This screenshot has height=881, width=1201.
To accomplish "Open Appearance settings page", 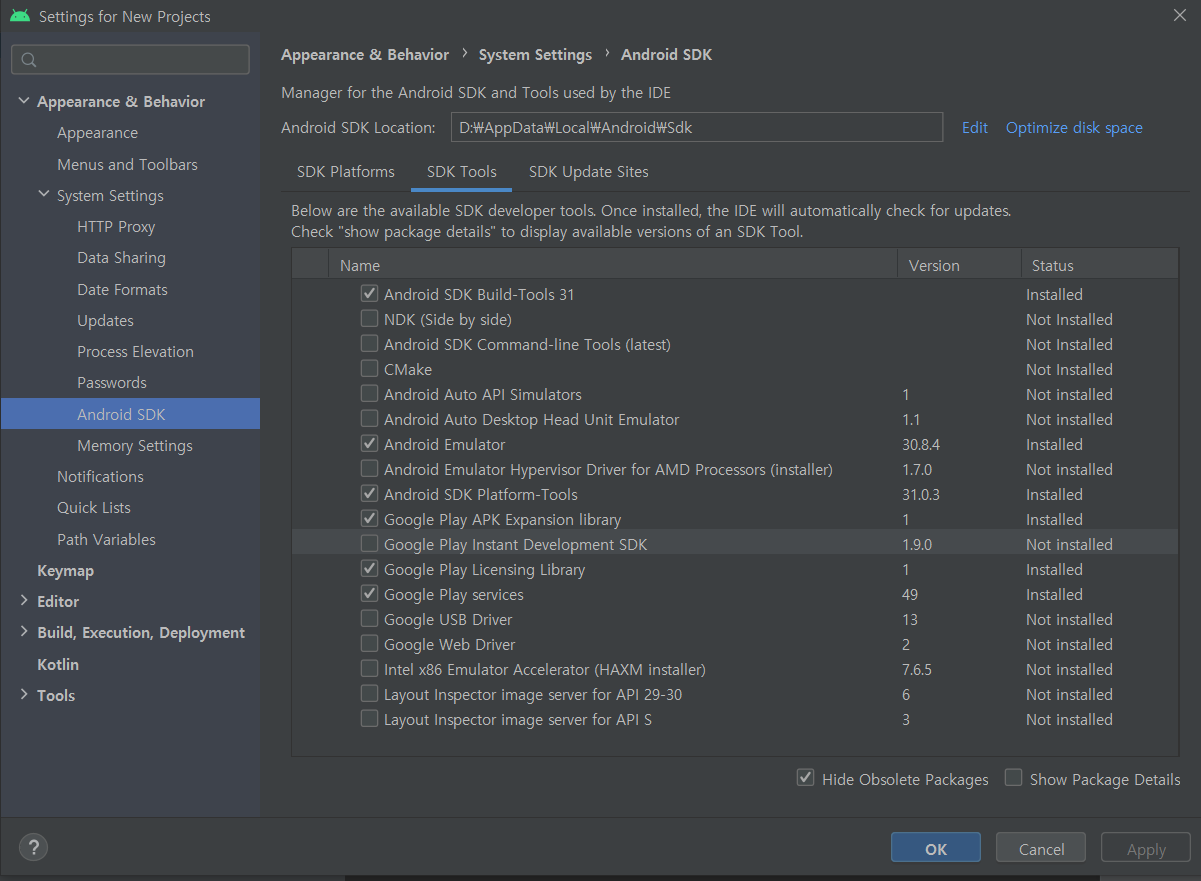I will click(97, 133).
